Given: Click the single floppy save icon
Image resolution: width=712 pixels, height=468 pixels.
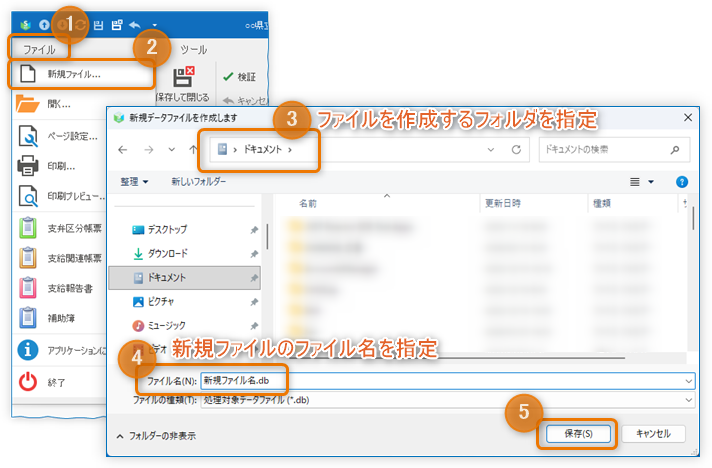Looking at the screenshot, I should point(99,25).
